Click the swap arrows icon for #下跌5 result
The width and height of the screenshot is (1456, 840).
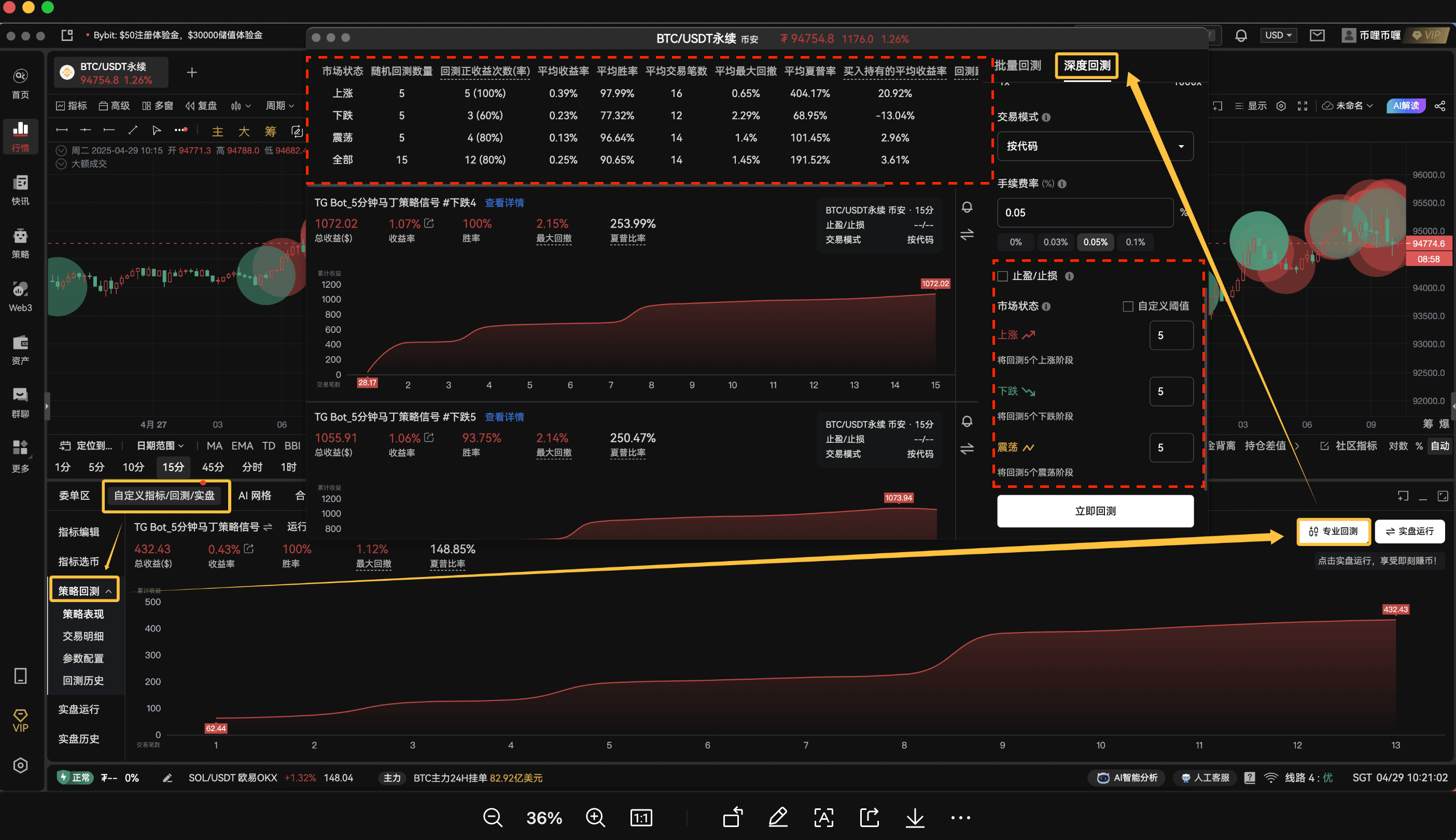[967, 449]
